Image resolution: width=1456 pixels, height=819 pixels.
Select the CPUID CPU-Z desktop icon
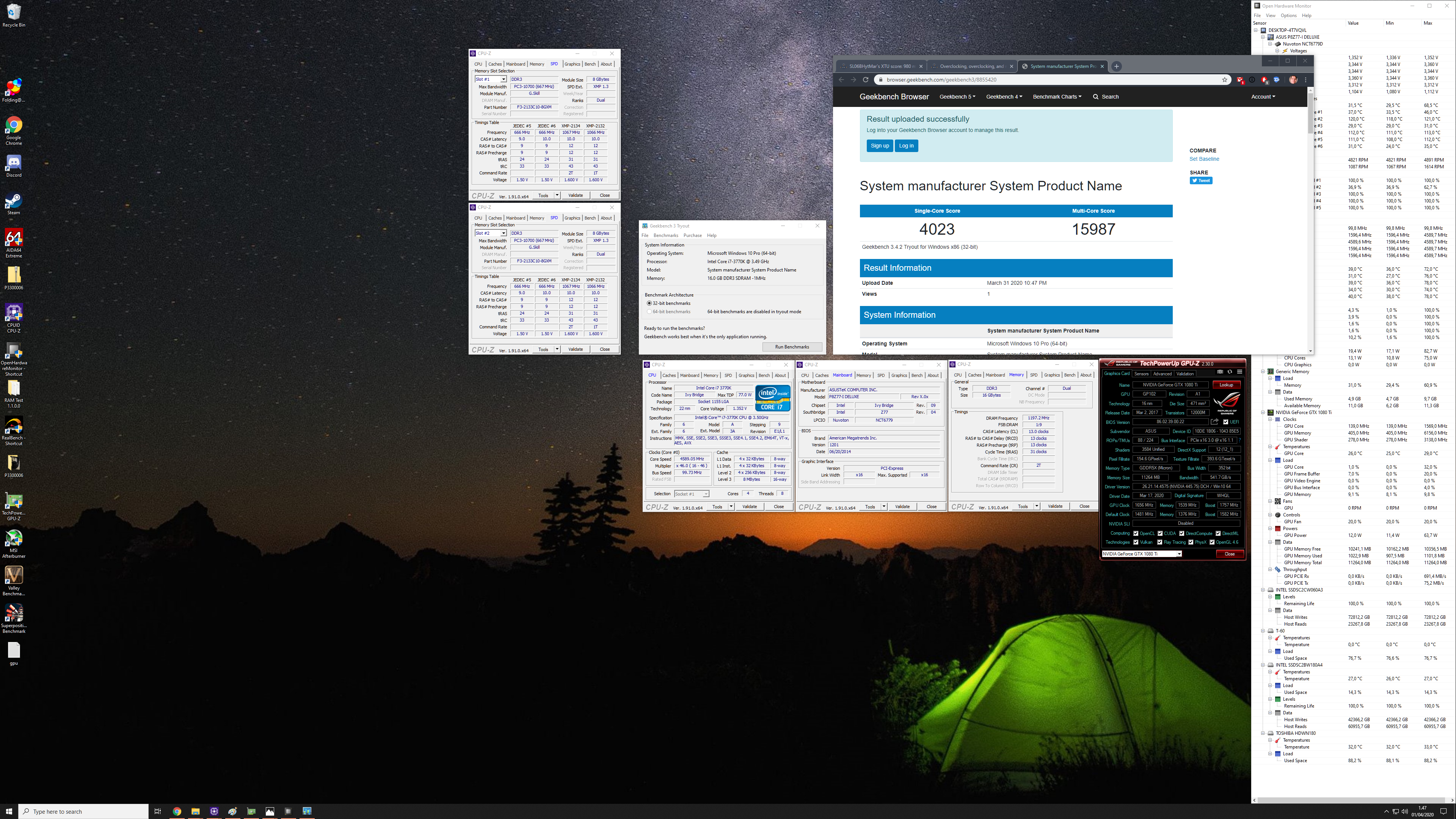(x=14, y=318)
